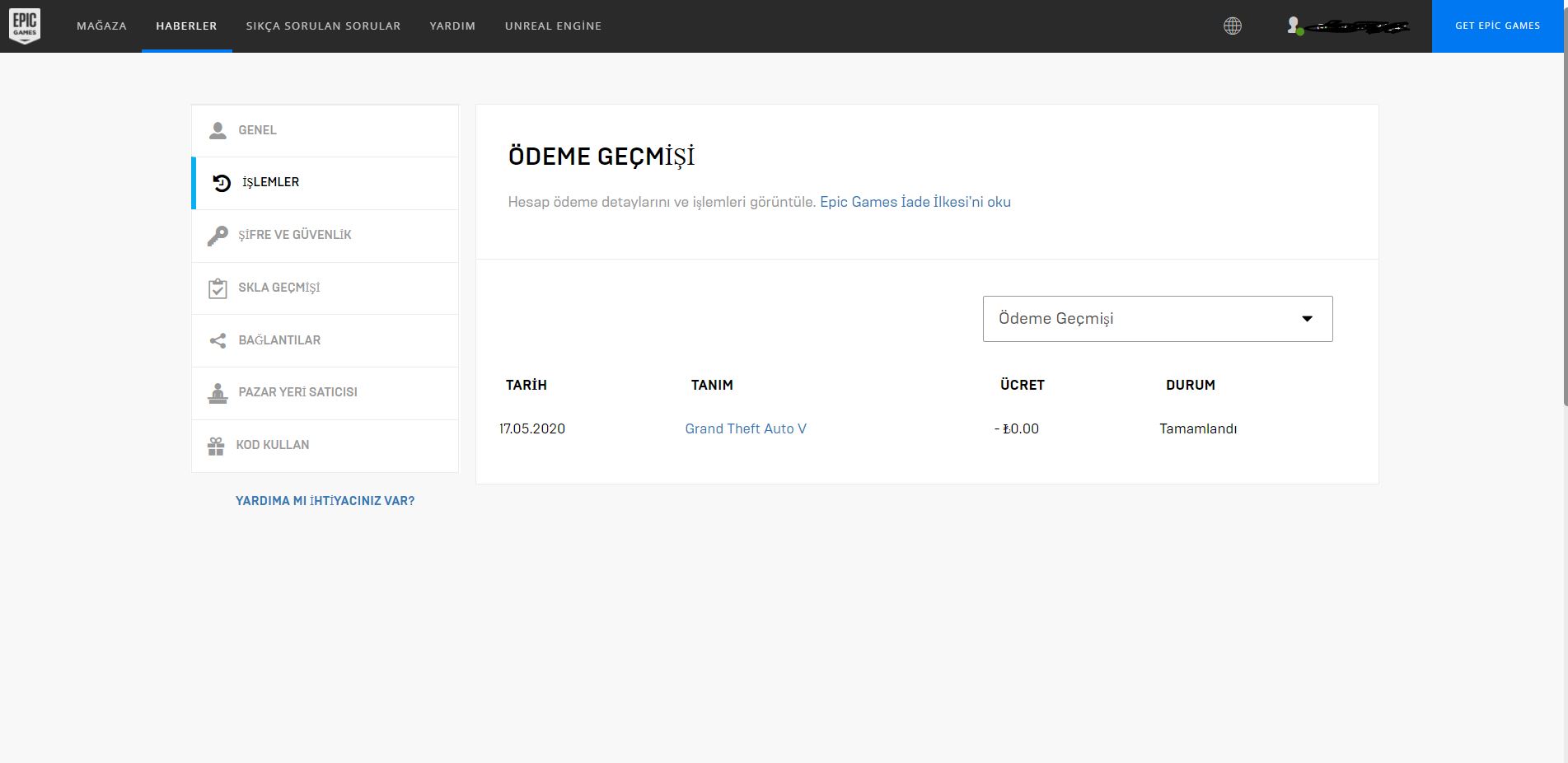1568x763 pixels.
Task: Open the Unreal Engine menu item
Action: (553, 26)
